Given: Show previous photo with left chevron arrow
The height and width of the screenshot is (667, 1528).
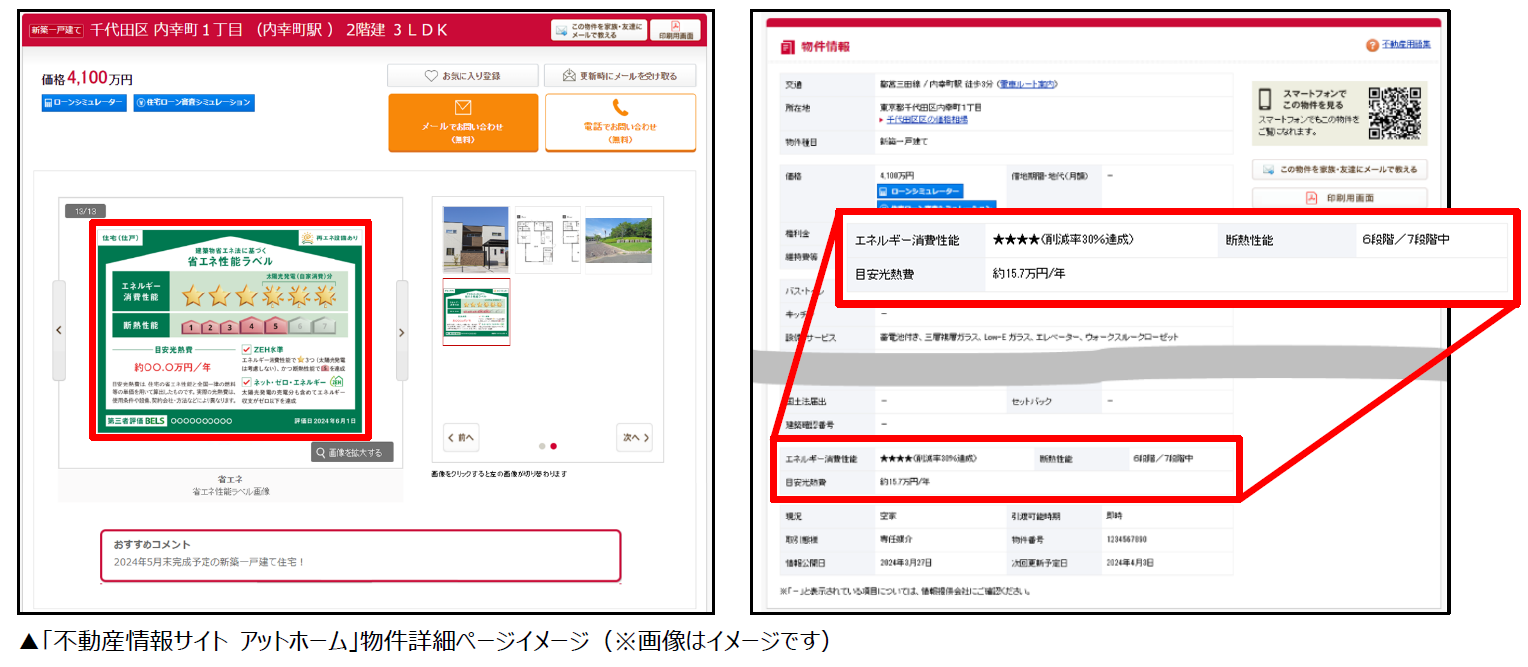Looking at the screenshot, I should pos(59,331).
